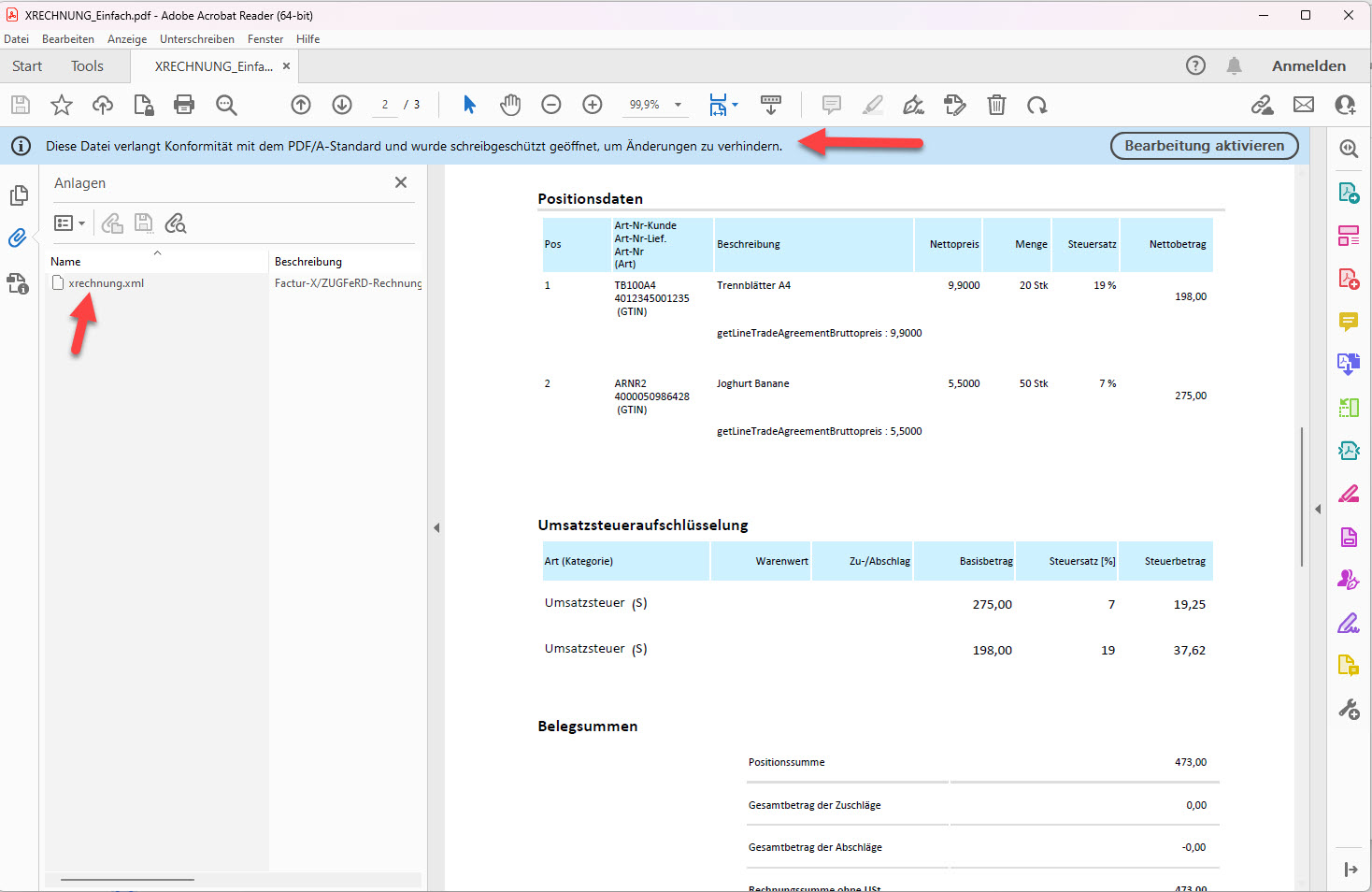Image resolution: width=1372 pixels, height=892 pixels.
Task: Open the search tools icon in the right pane
Action: click(x=1349, y=149)
